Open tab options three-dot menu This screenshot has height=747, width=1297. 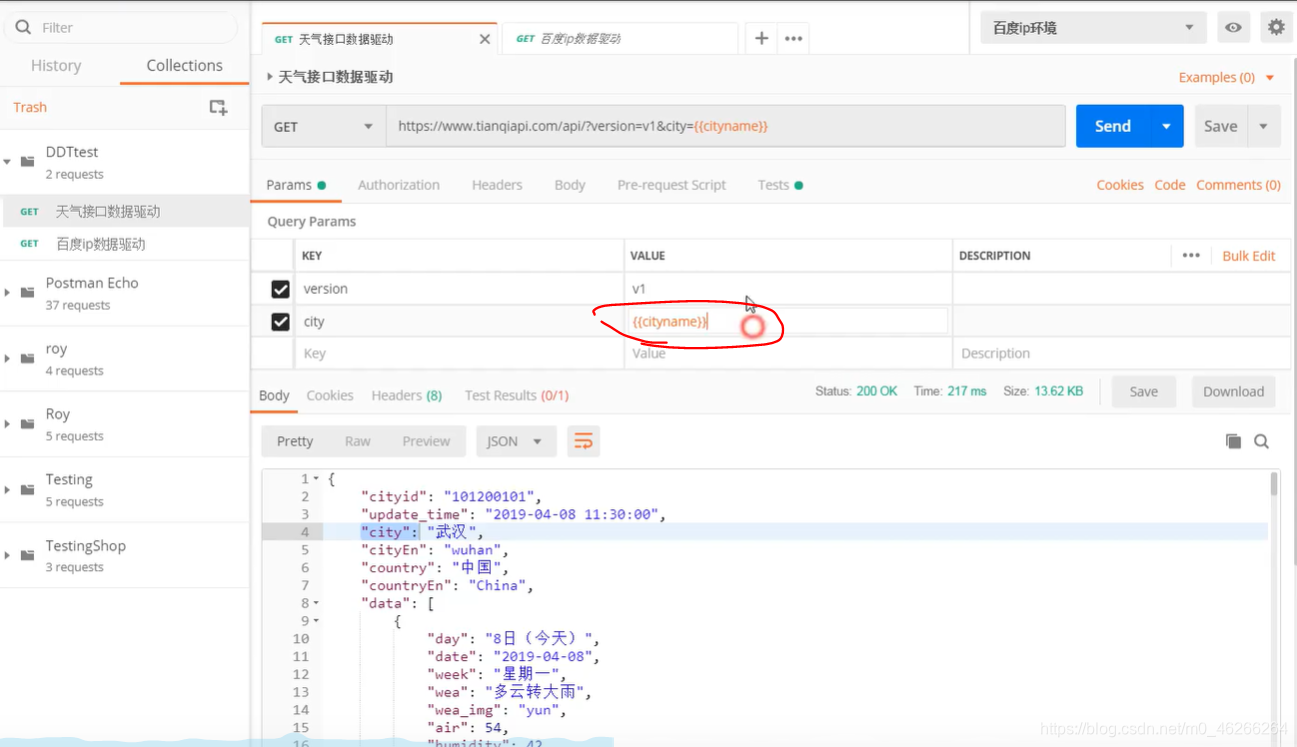click(x=794, y=38)
